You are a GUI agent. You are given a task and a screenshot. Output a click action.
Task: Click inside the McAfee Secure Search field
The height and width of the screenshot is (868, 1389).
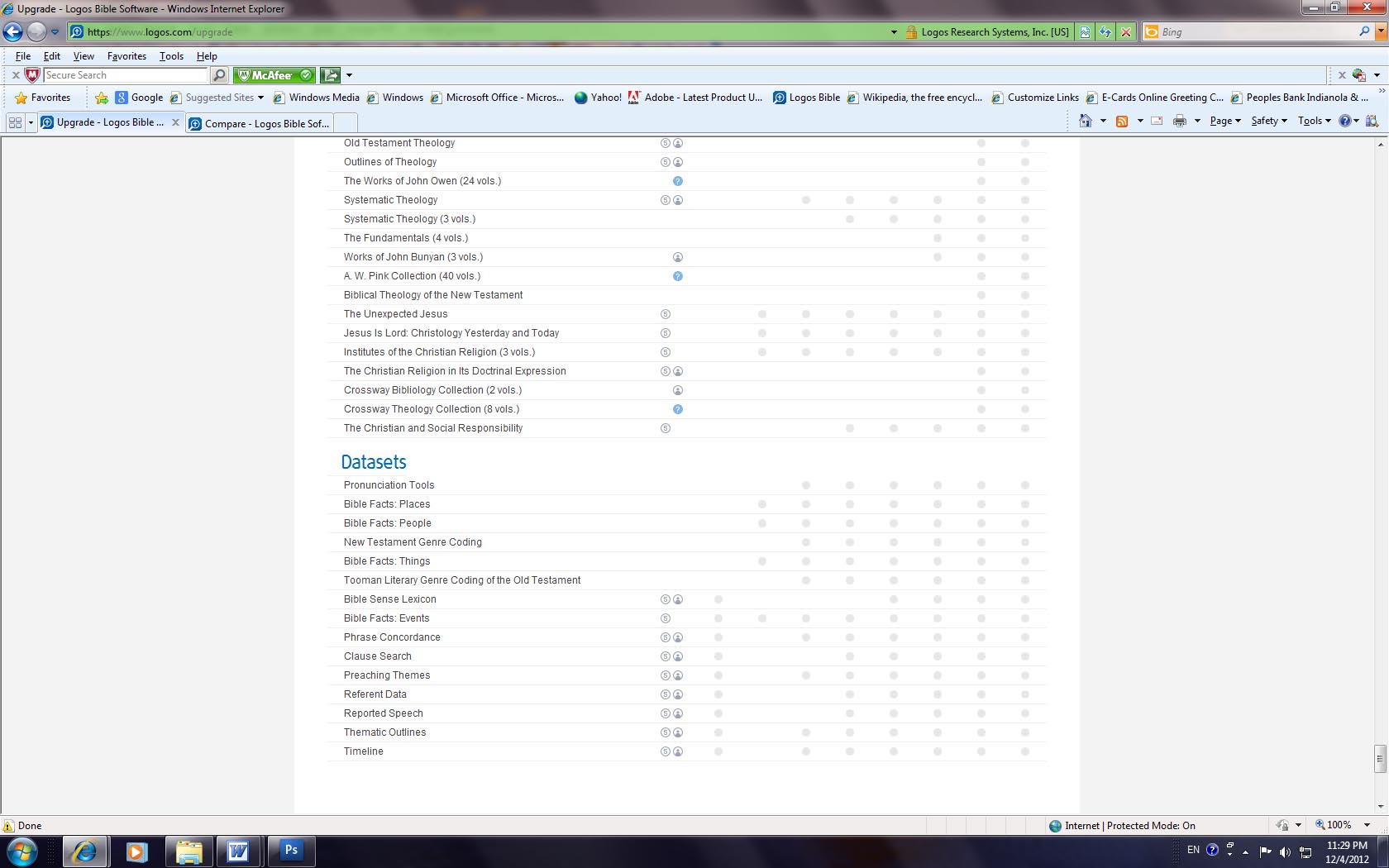pyautogui.click(x=125, y=75)
